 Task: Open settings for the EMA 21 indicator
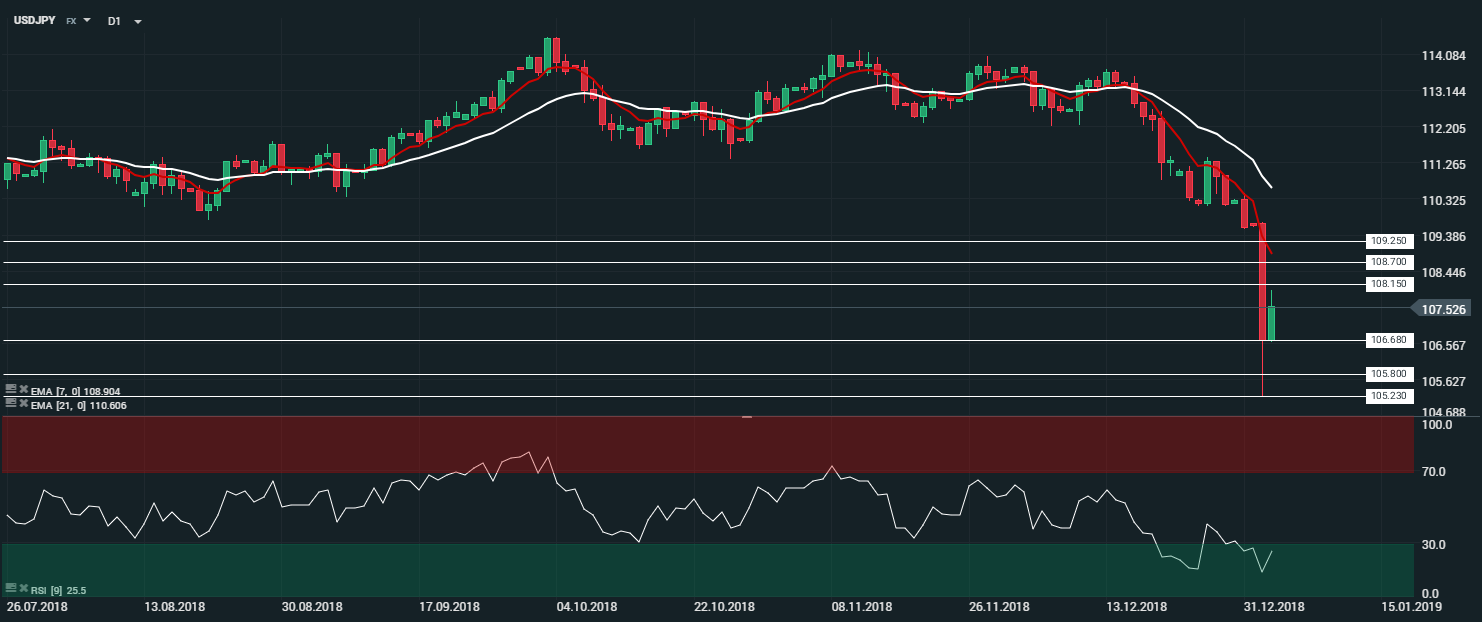(10, 404)
